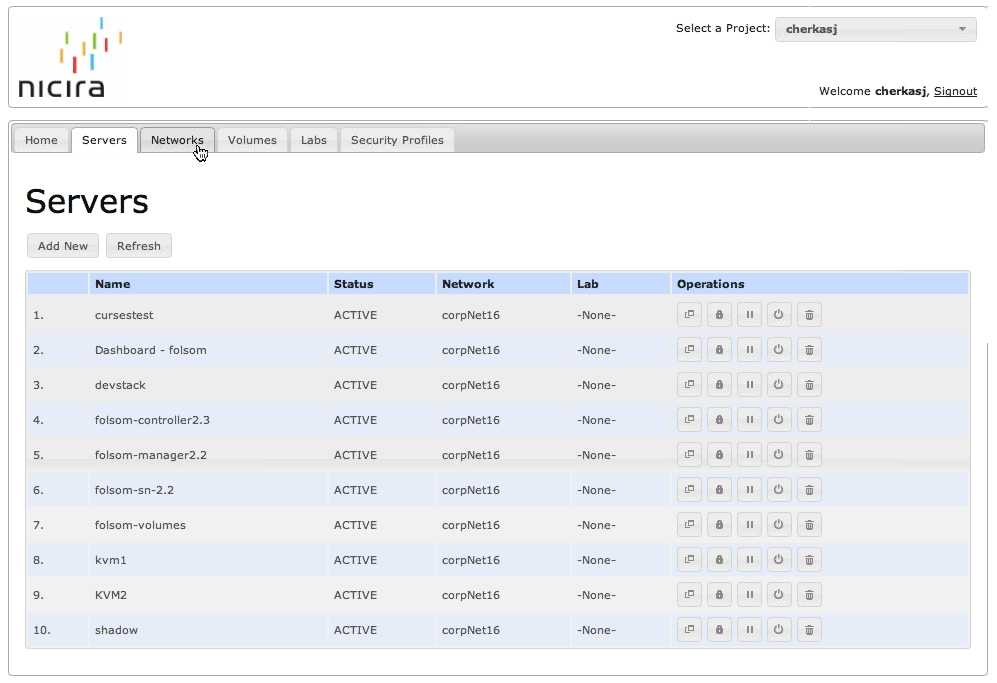Image resolution: width=997 pixels, height=683 pixels.
Task: Click trash icon for Dashboard - folsom
Action: [x=809, y=350]
